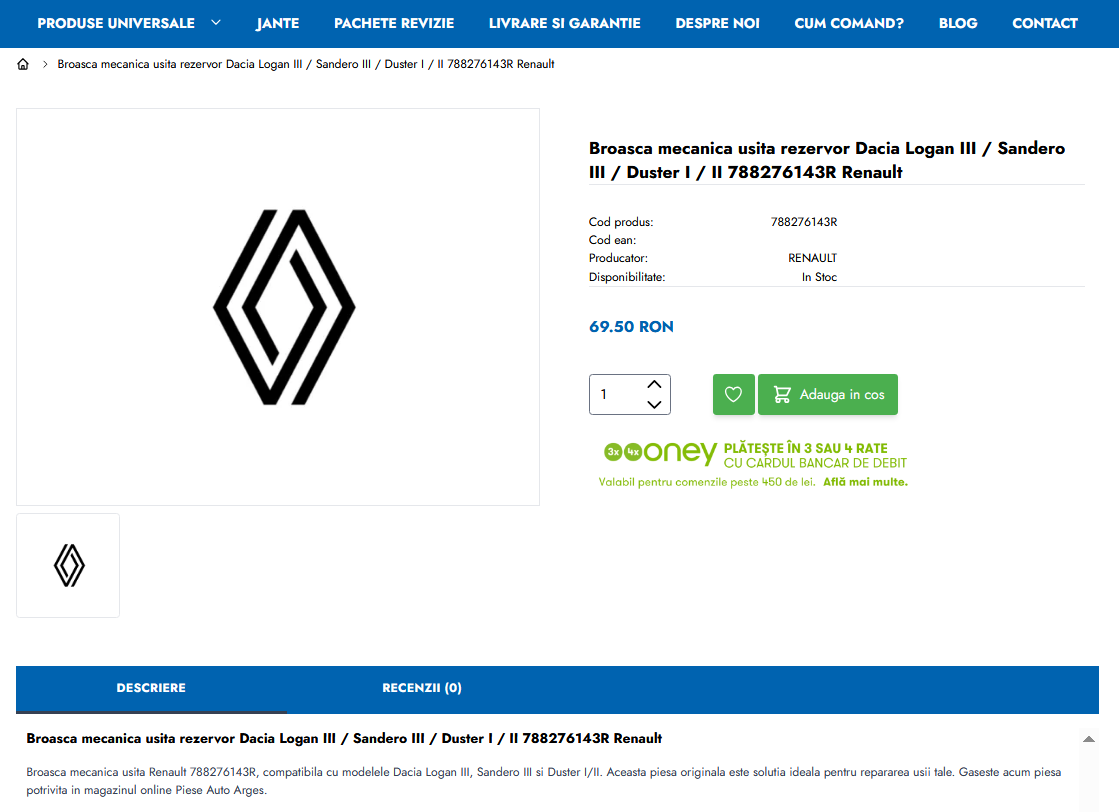Expand the Produse Universale dropdown chevron
Image resolution: width=1119 pixels, height=812 pixels.
(216, 23)
